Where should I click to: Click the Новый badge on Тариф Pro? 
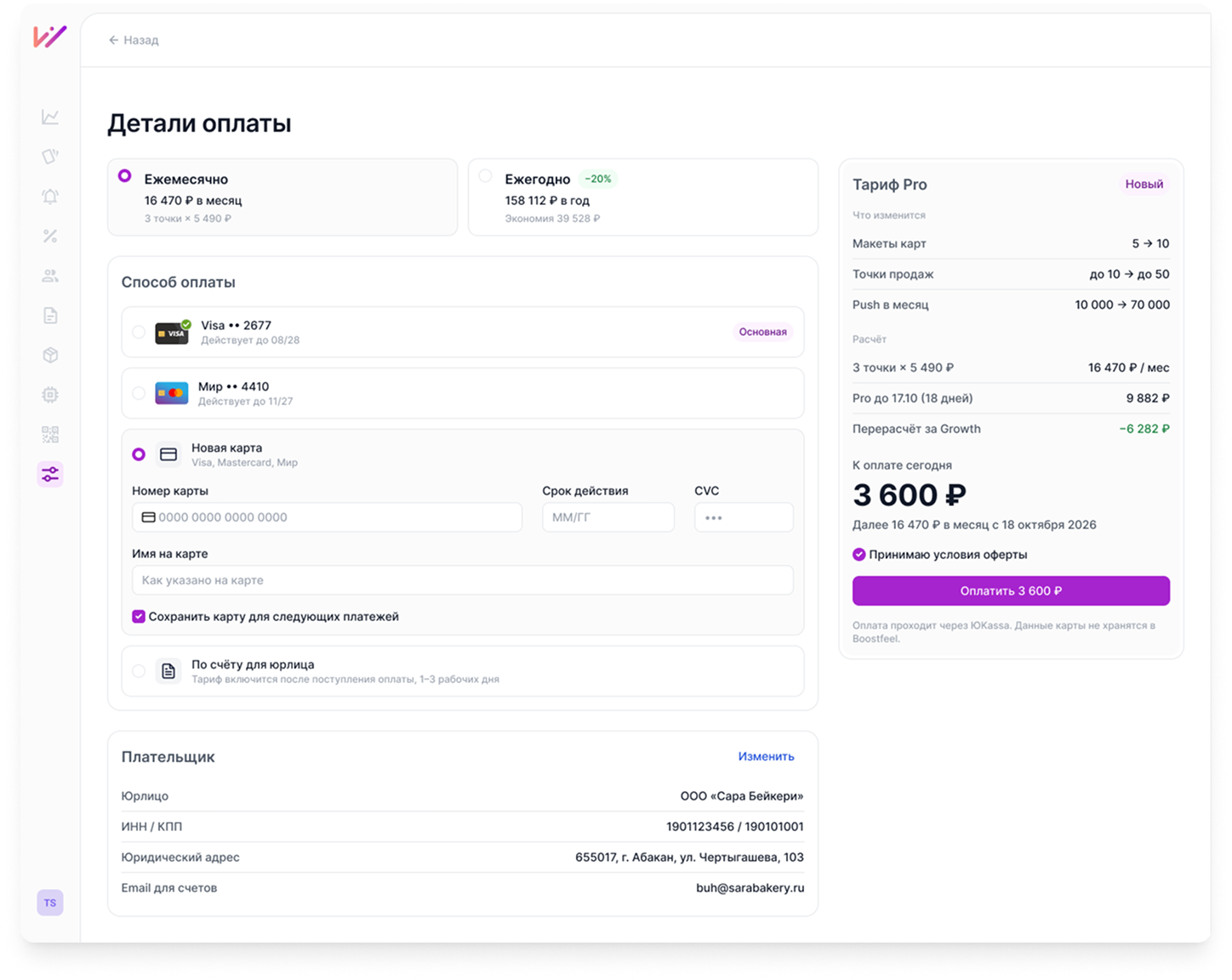1144,184
